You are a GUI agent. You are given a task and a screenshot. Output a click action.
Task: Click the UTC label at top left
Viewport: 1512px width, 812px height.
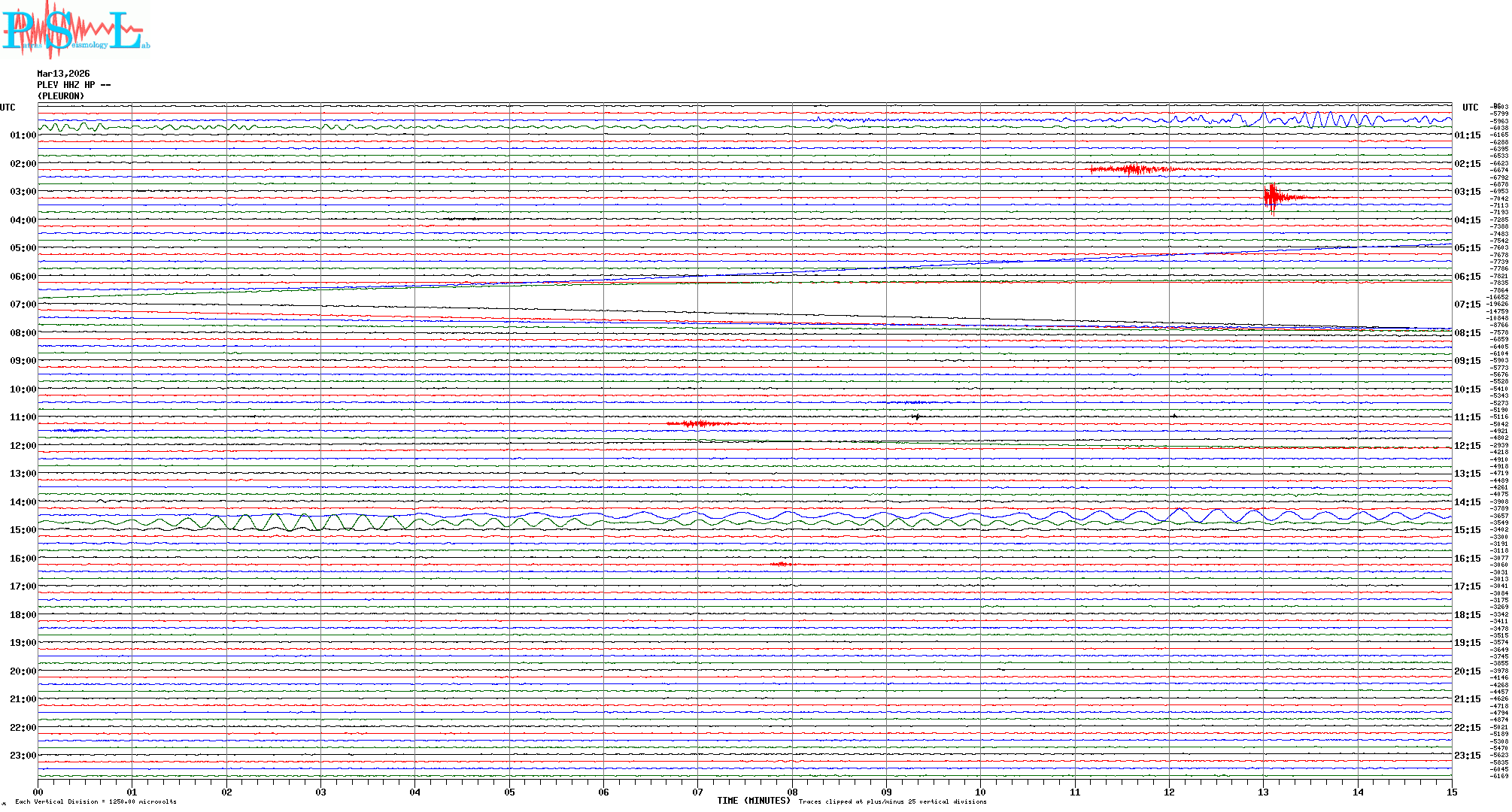8,108
